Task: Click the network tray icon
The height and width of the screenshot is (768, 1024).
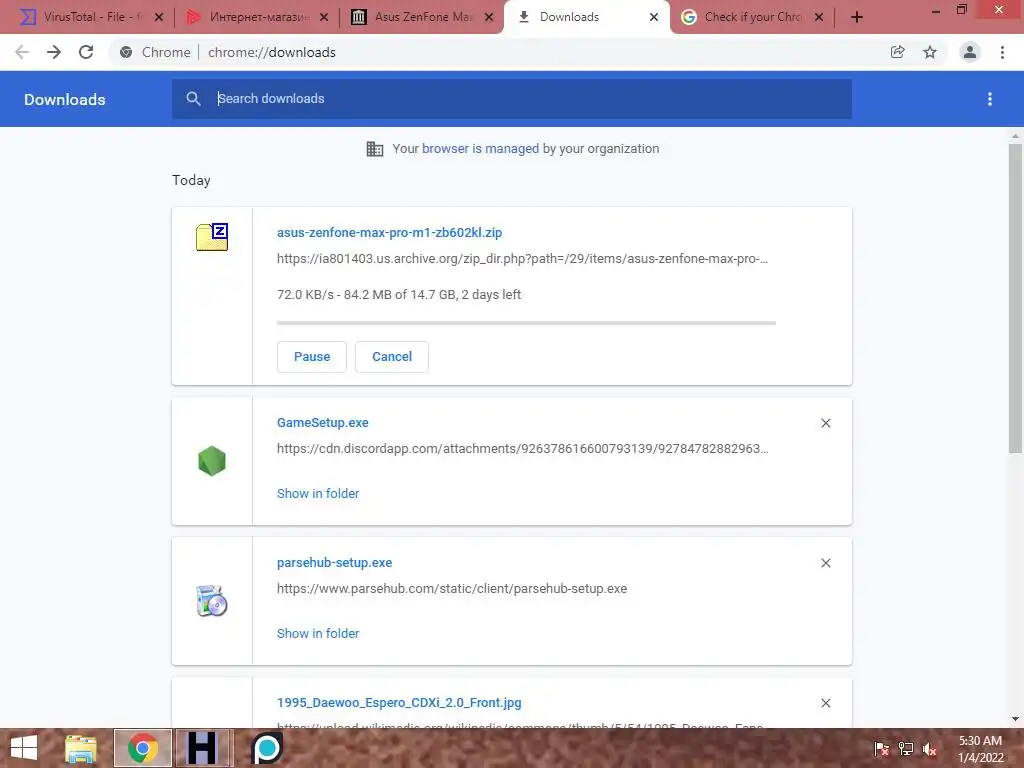Action: [x=906, y=748]
